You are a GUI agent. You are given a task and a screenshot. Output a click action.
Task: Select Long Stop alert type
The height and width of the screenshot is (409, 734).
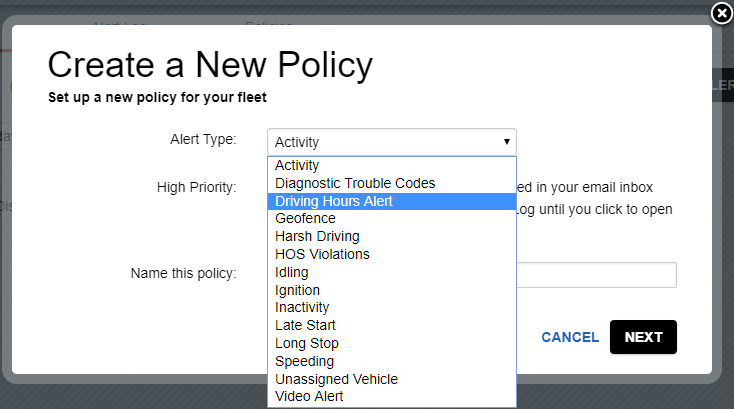pos(392,343)
